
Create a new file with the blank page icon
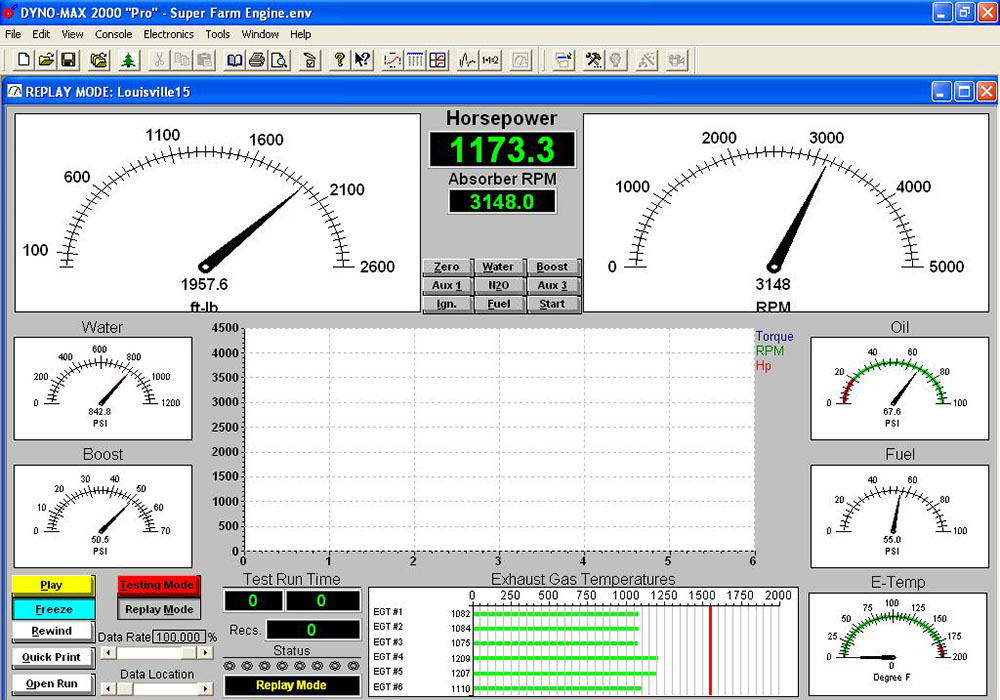(24, 61)
